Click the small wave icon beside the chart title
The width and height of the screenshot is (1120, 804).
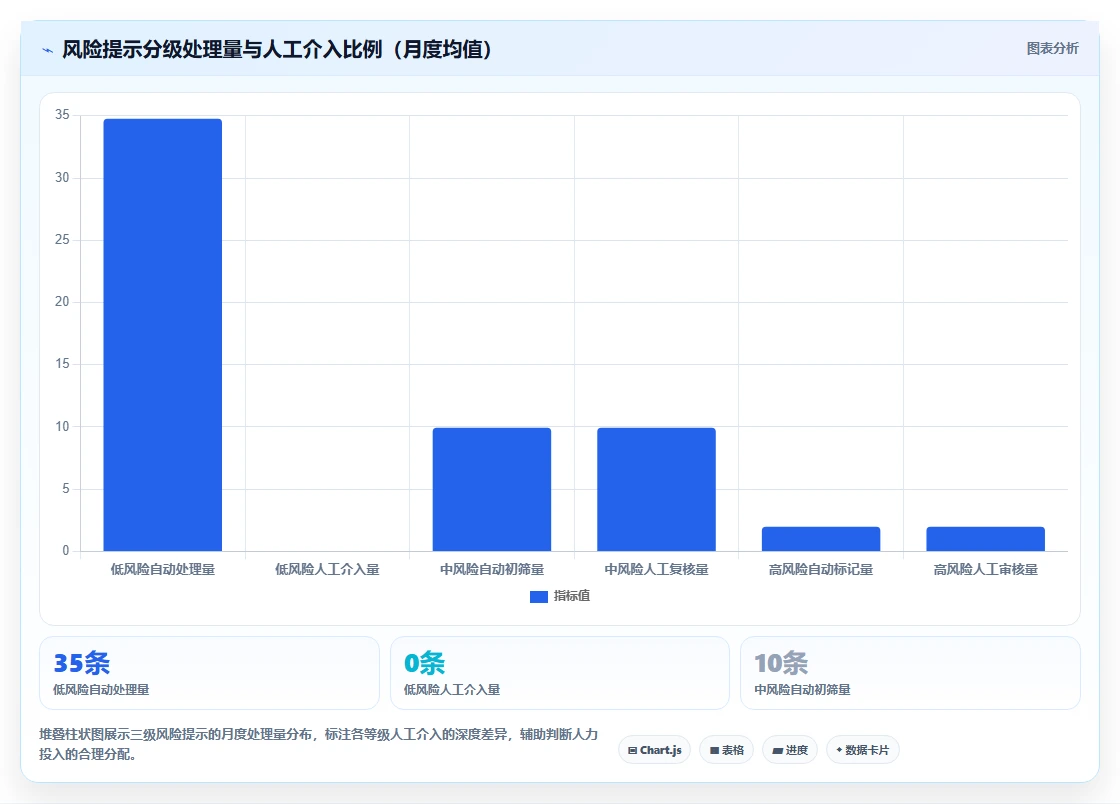coord(48,50)
